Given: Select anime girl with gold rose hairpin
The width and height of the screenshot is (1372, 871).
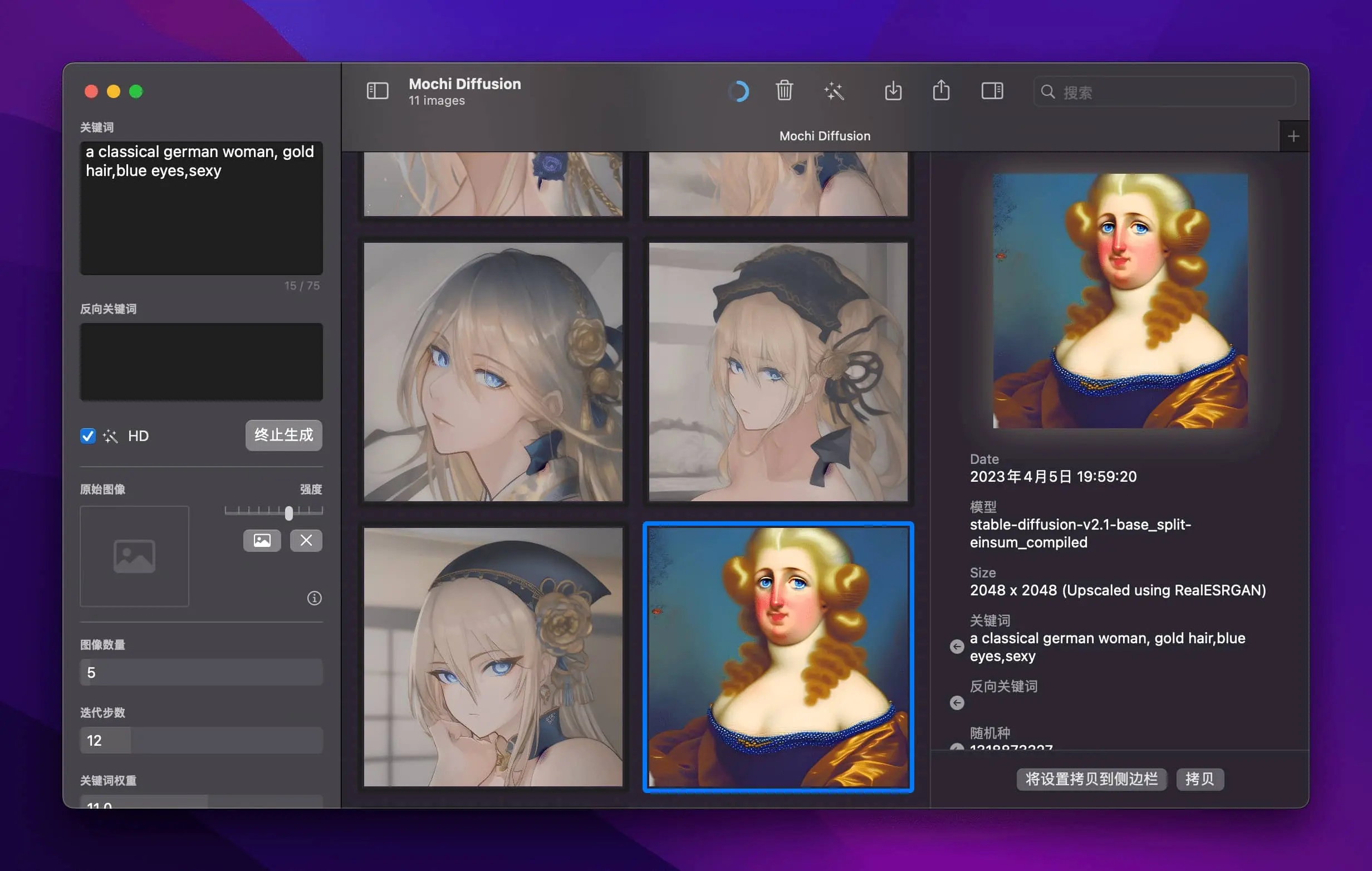Looking at the screenshot, I should 493,372.
